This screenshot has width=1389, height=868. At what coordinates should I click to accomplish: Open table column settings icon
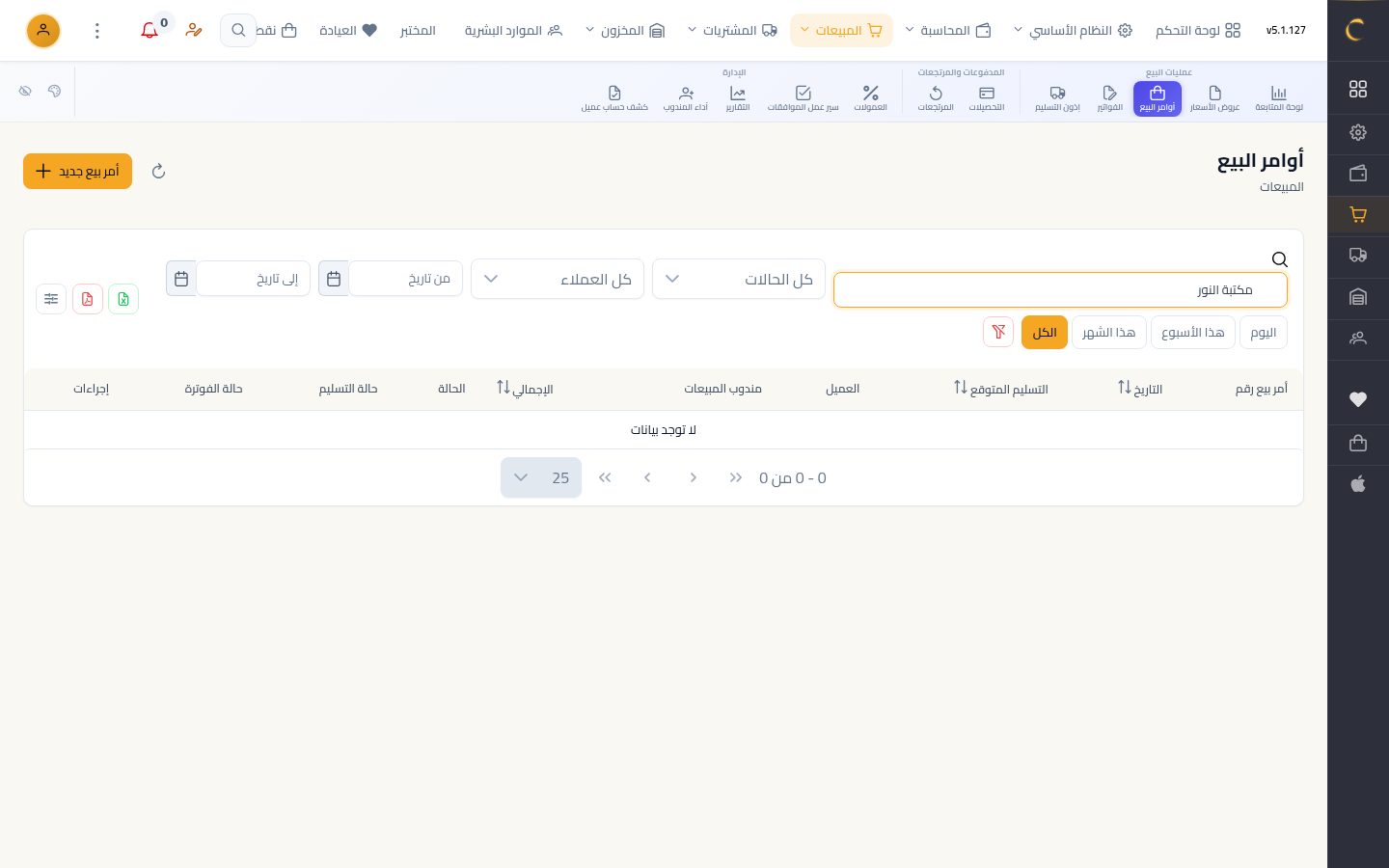coord(51,299)
